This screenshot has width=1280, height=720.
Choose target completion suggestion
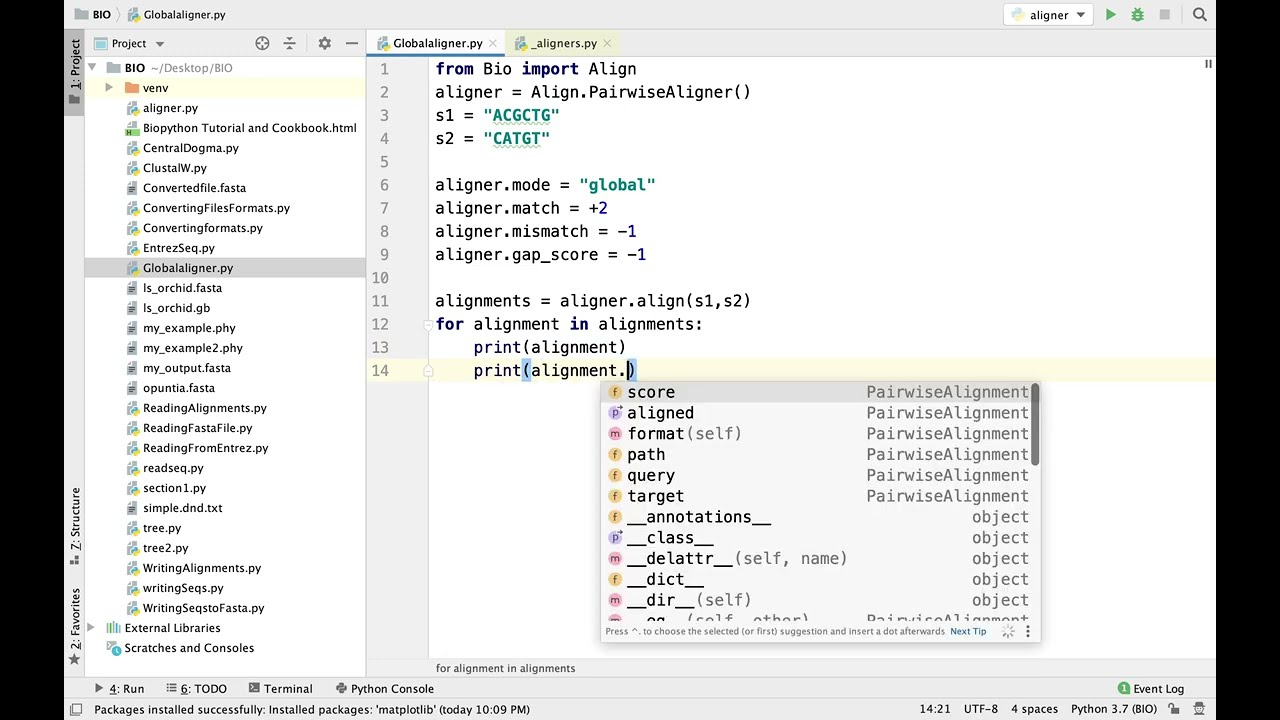pos(817,496)
